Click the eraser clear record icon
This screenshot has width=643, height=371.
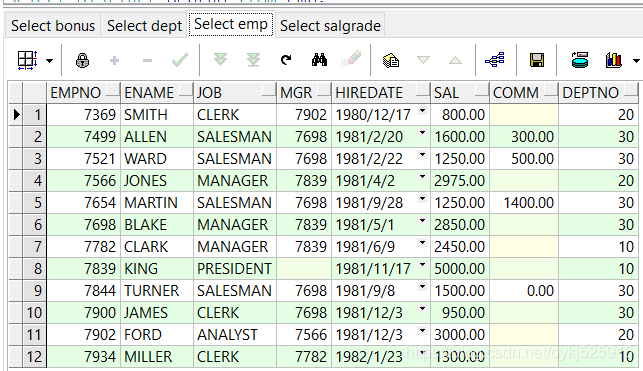pyautogui.click(x=351, y=60)
